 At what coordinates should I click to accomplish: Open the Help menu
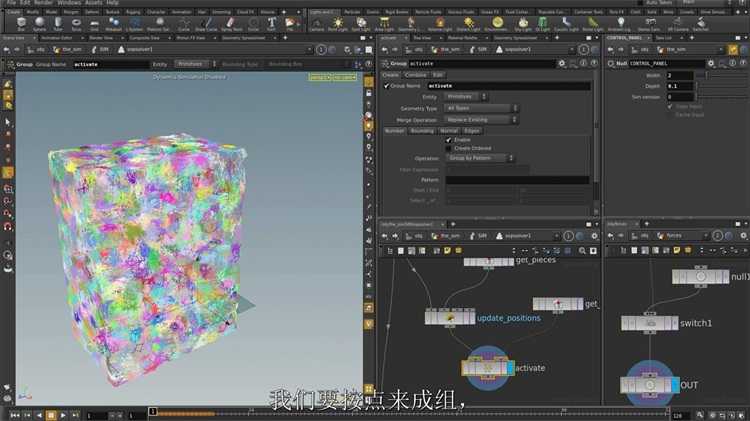coord(112,2)
